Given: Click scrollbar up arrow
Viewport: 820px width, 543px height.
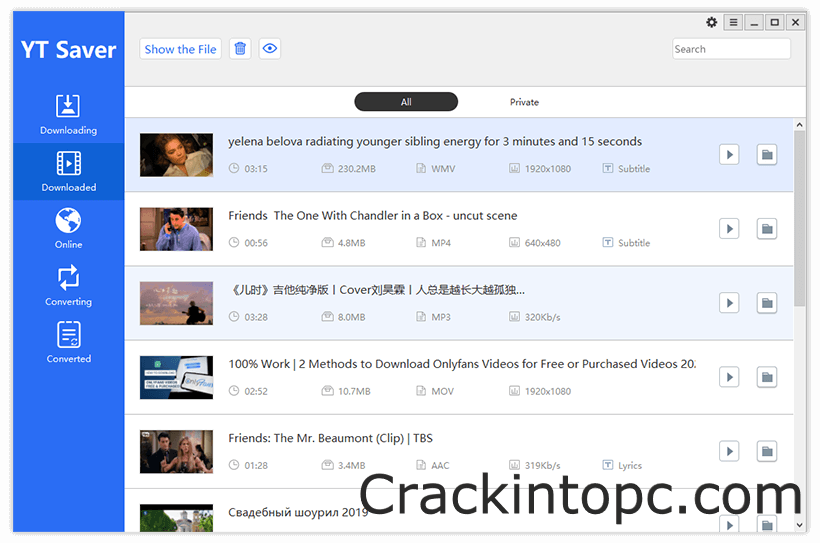Looking at the screenshot, I should pos(799,125).
